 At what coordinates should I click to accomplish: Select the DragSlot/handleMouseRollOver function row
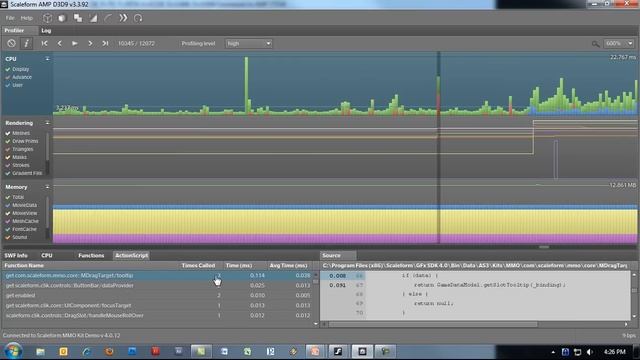pyautogui.click(x=157, y=316)
